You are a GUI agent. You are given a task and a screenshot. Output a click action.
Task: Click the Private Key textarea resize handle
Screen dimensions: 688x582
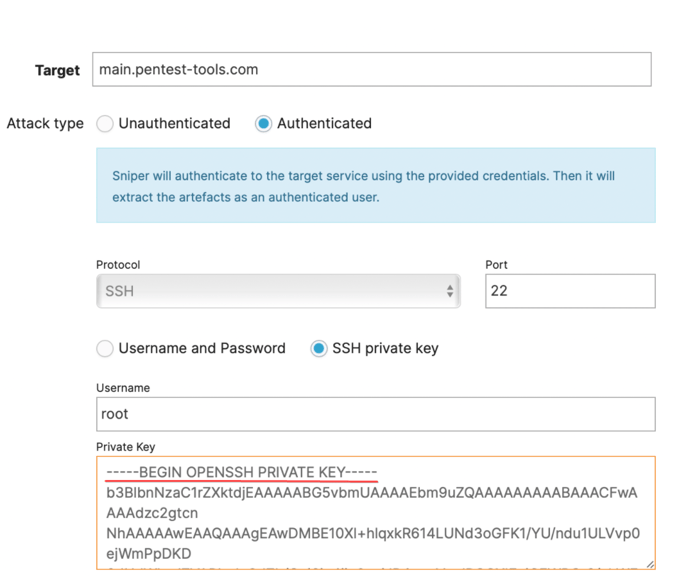tap(650, 564)
